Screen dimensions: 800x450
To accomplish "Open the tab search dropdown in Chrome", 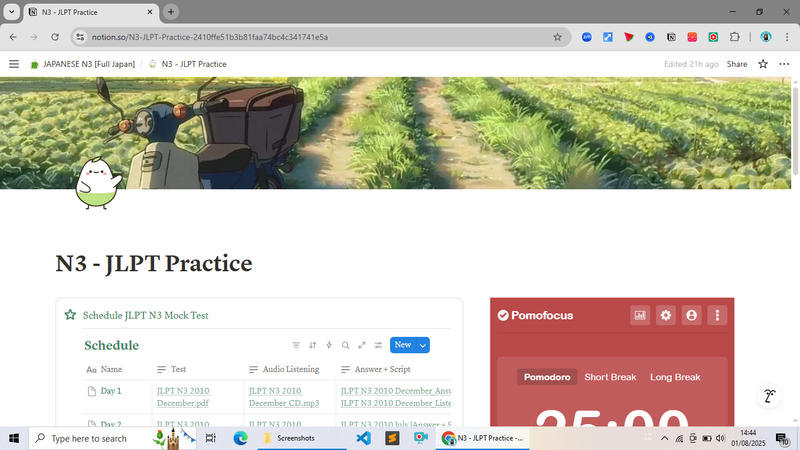I will pos(11,12).
